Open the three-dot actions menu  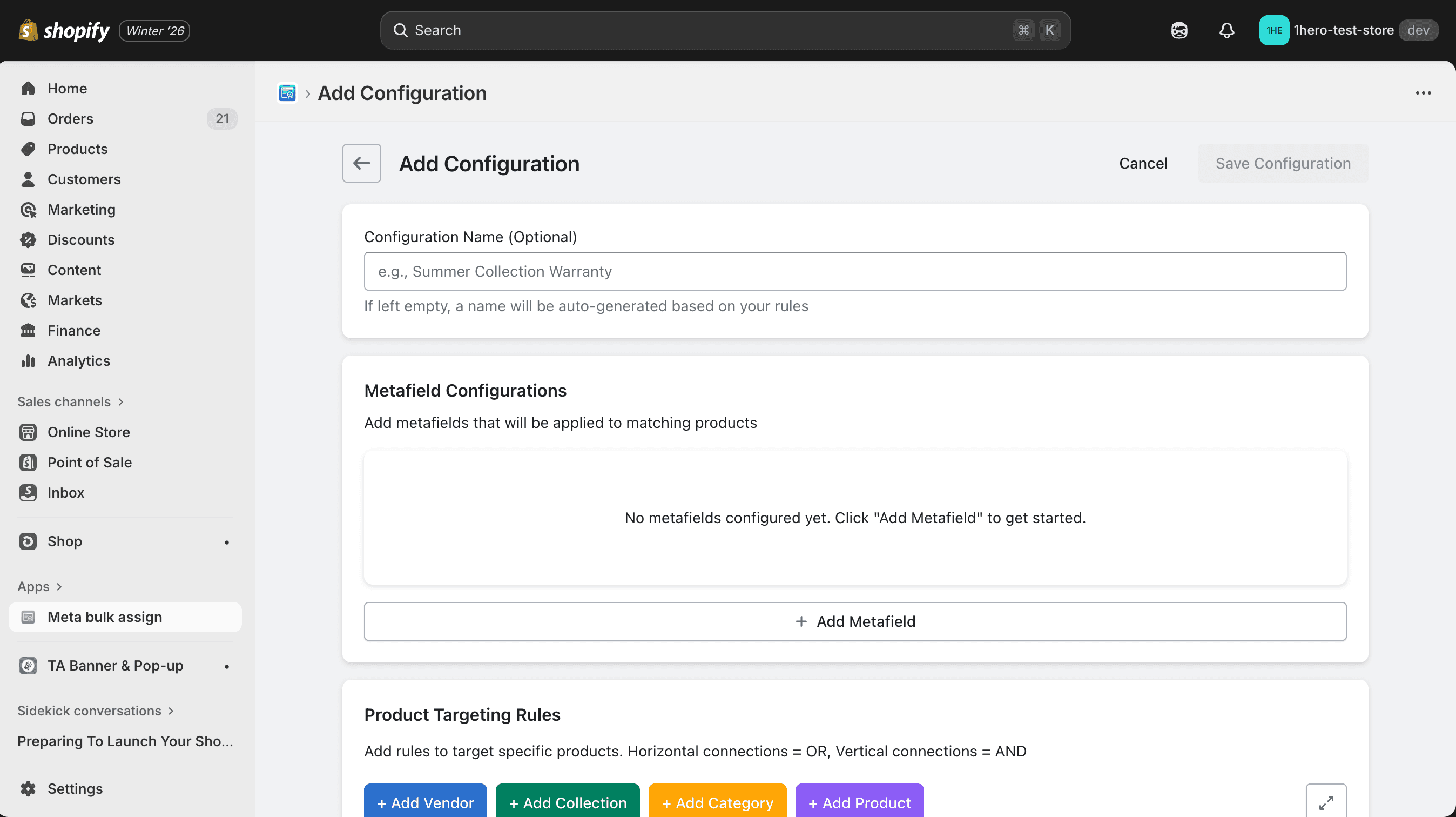click(x=1423, y=93)
